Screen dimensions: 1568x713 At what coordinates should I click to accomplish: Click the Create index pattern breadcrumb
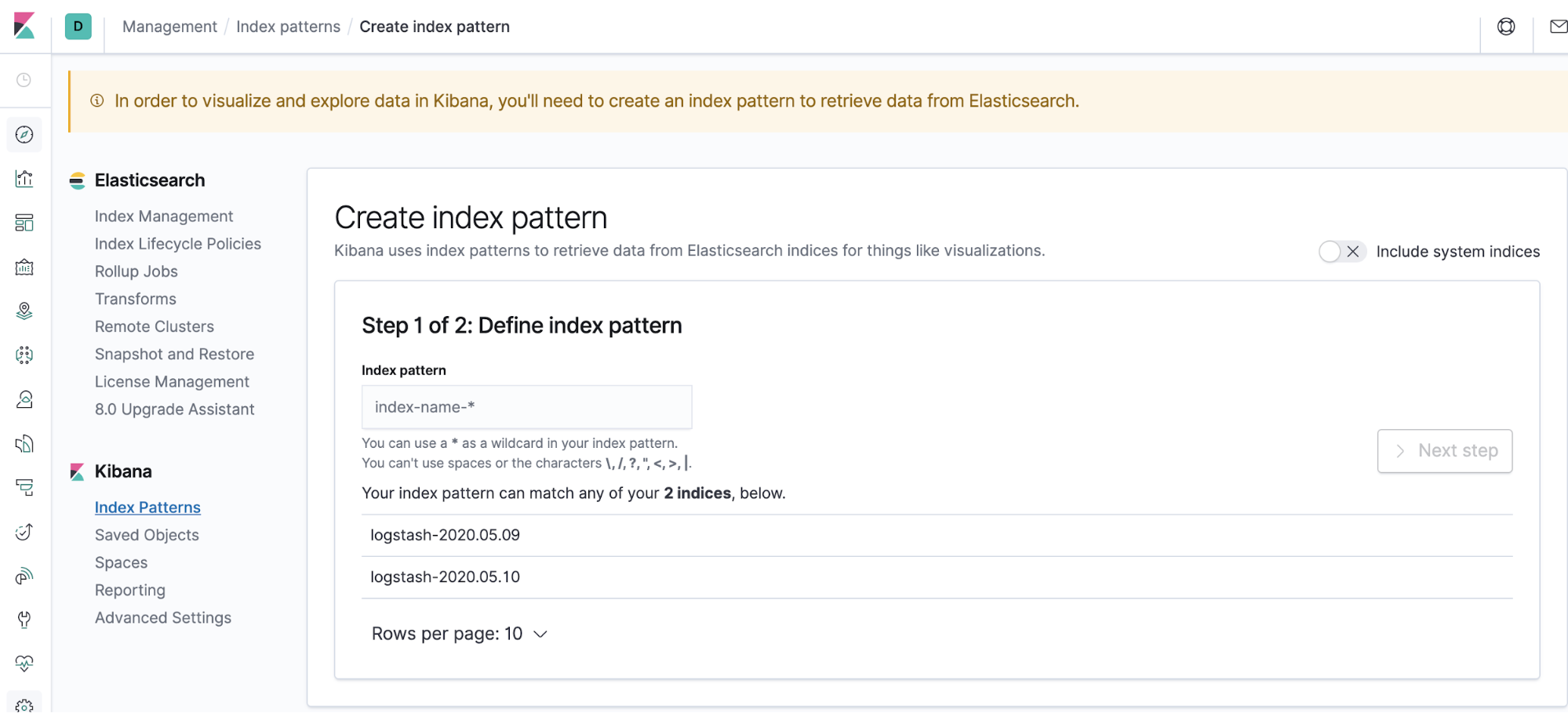435,27
